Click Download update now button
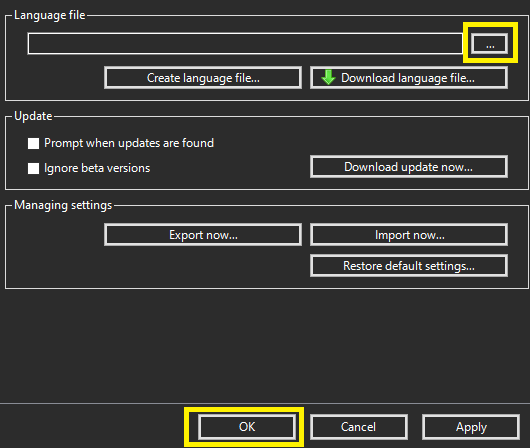 (x=409, y=167)
